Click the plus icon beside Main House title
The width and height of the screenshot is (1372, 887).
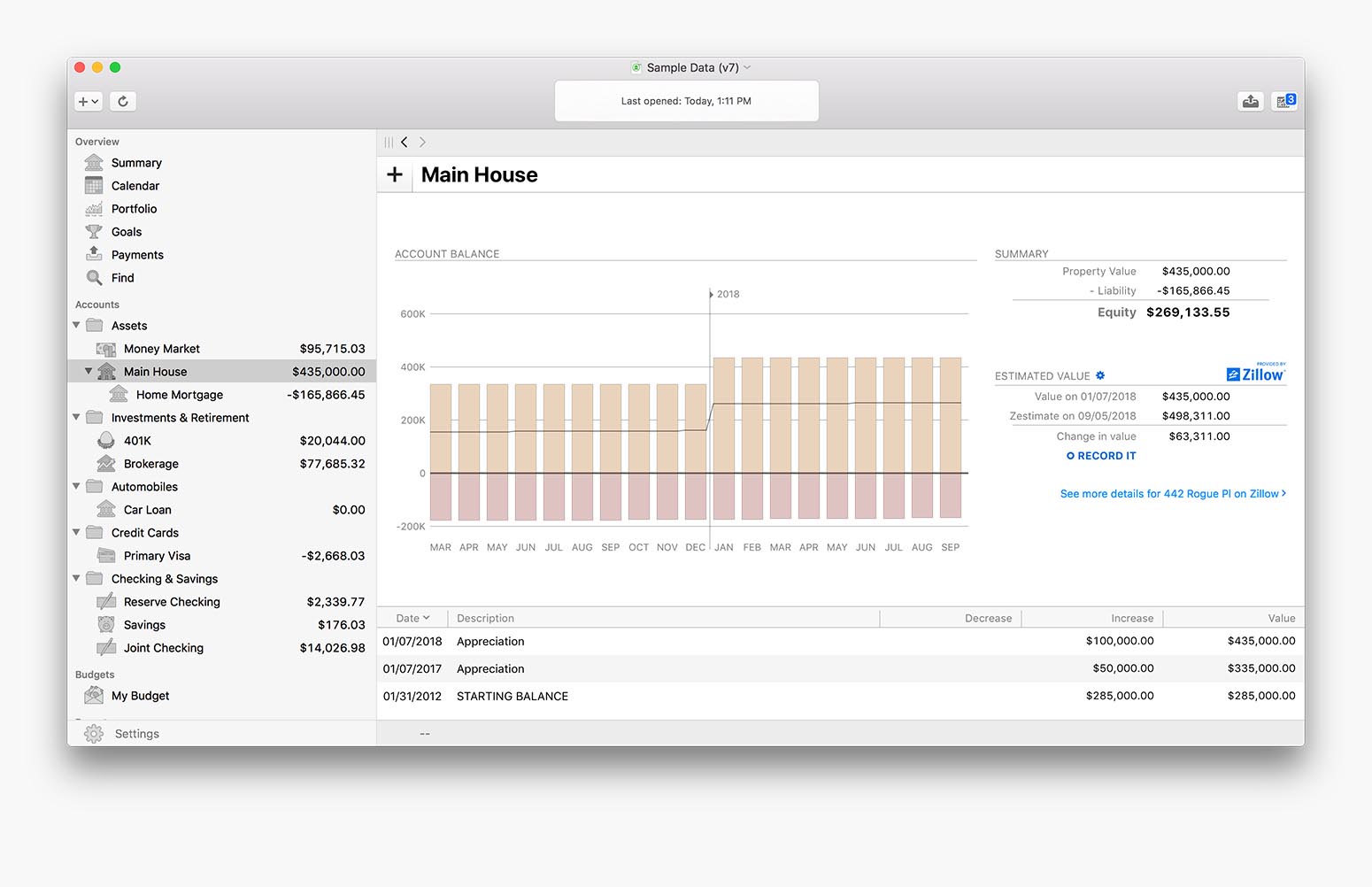coord(395,174)
